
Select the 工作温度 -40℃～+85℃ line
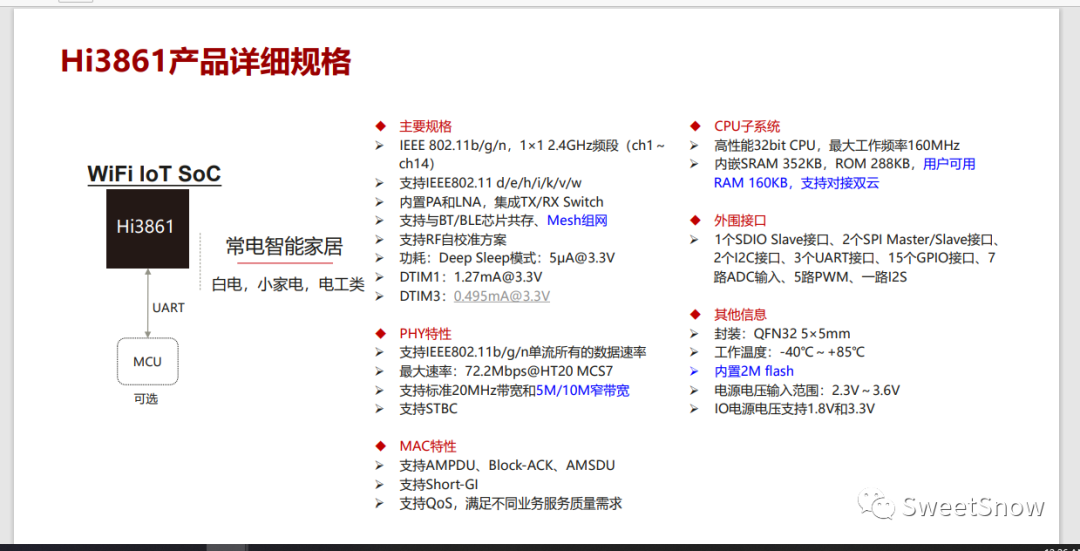click(x=789, y=353)
